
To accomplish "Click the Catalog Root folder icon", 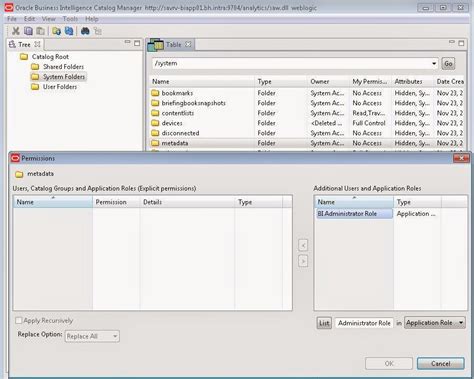I will pyautogui.click(x=24, y=57).
